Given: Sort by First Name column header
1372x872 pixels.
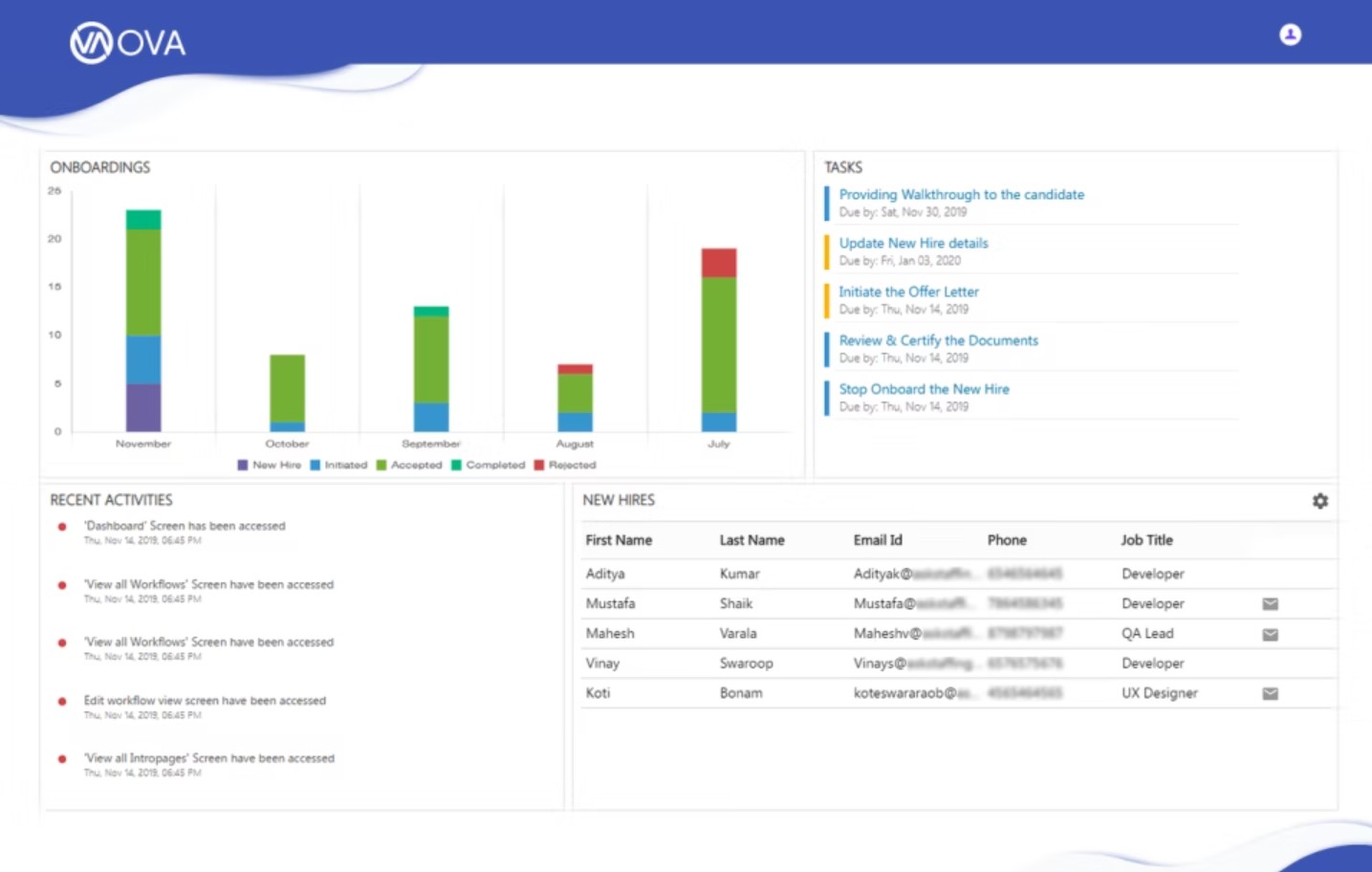Looking at the screenshot, I should pyautogui.click(x=619, y=540).
